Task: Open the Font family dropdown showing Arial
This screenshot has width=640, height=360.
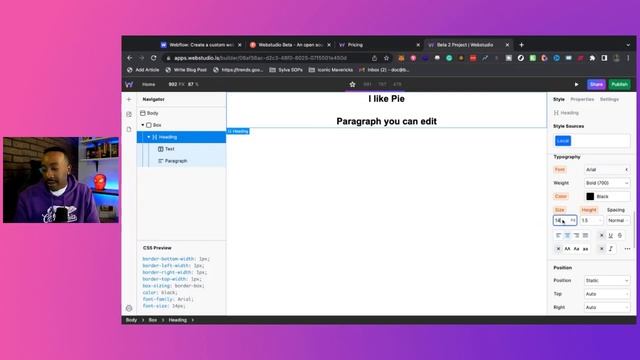Action: click(607, 169)
